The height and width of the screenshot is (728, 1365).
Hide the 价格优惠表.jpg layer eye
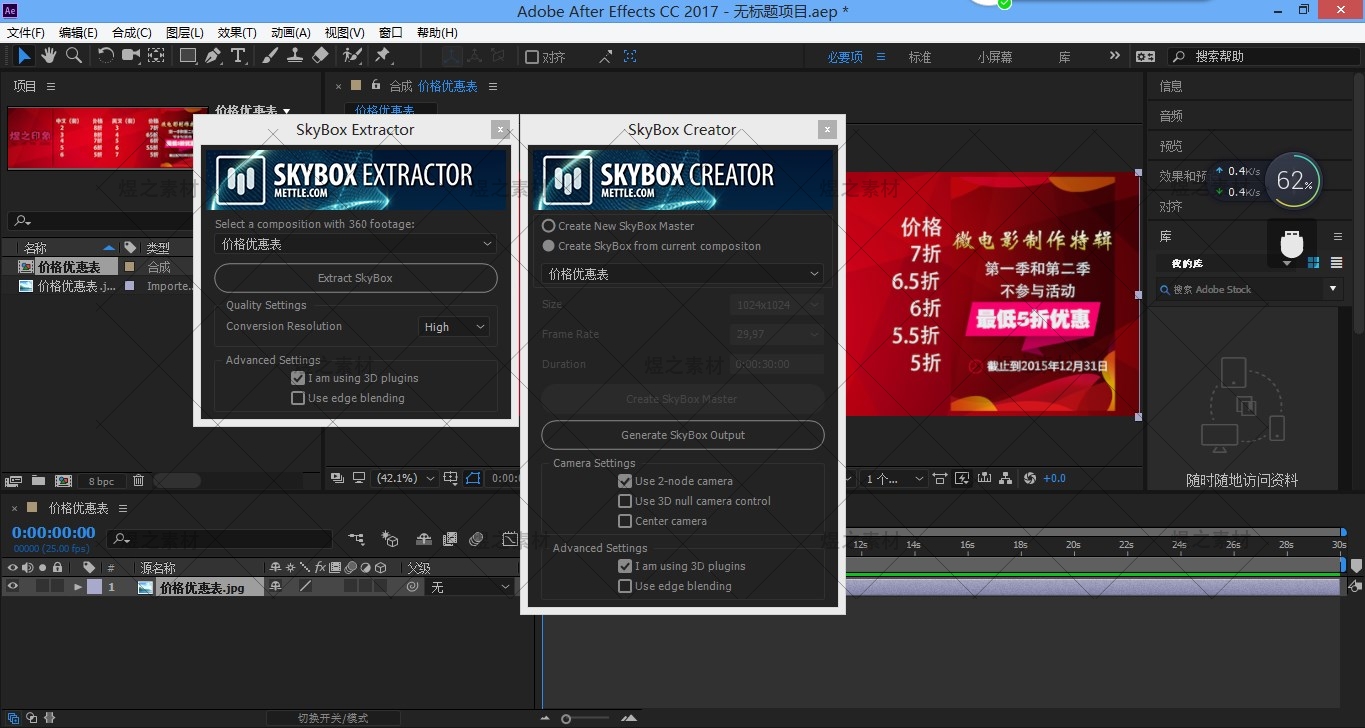point(13,587)
